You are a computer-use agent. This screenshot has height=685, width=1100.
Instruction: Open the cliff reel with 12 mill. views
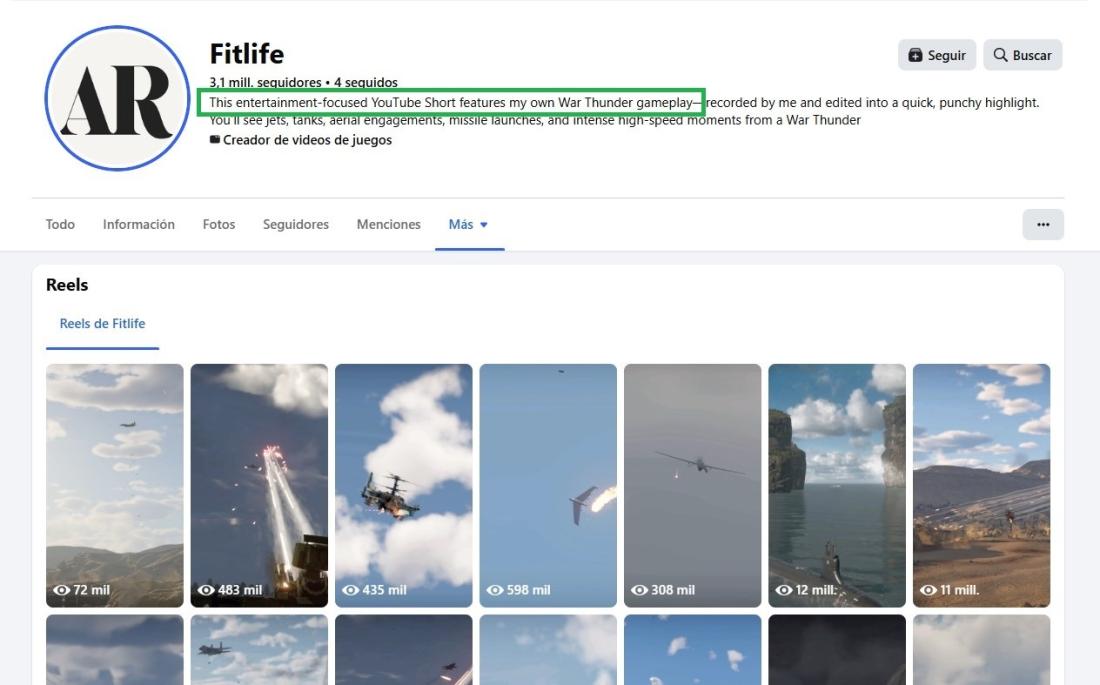click(838, 485)
